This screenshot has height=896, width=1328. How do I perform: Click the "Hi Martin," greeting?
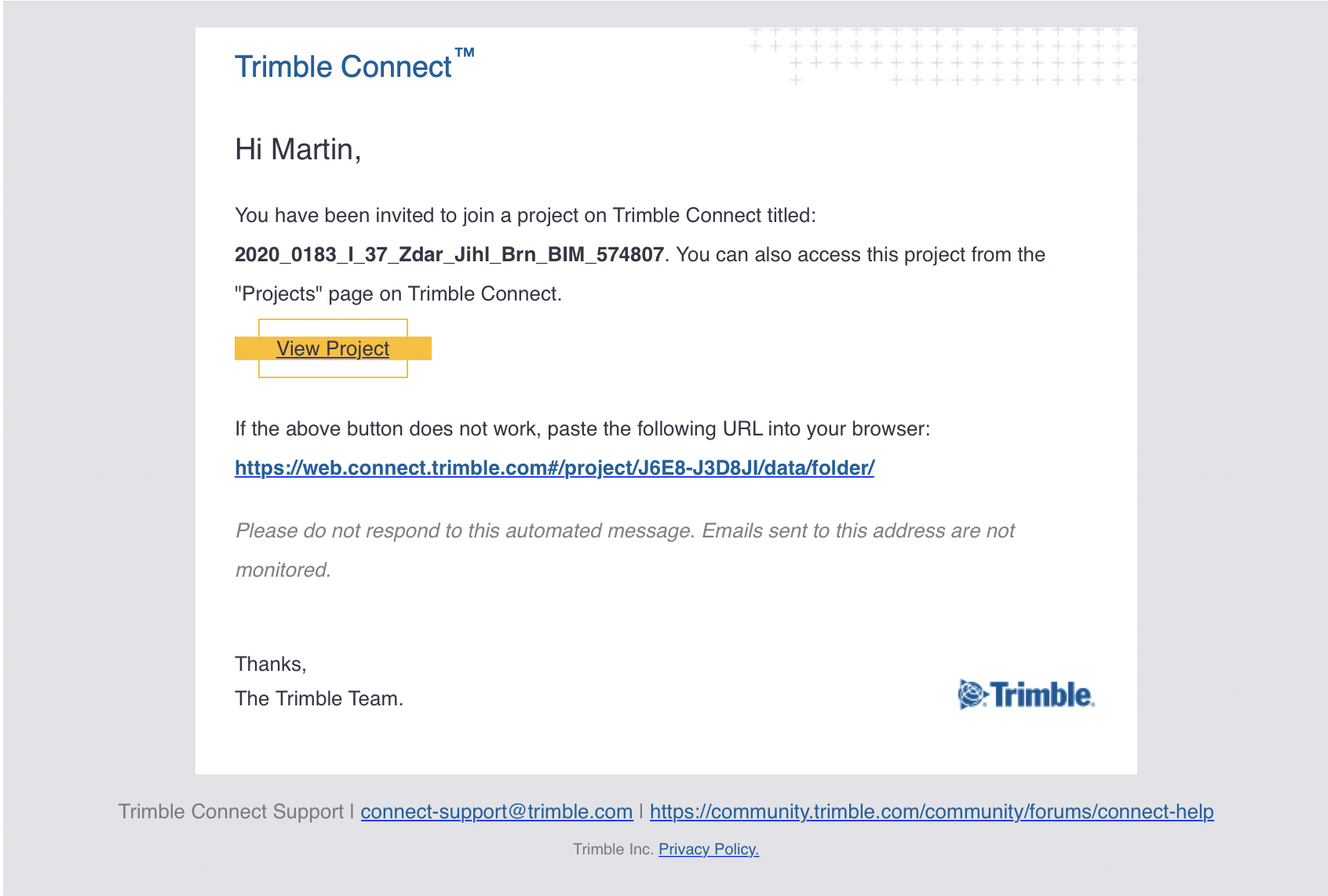tap(298, 149)
